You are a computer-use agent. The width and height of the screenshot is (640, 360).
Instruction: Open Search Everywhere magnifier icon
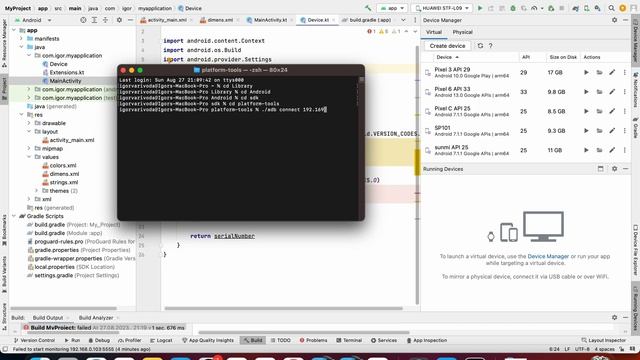[x=611, y=8]
